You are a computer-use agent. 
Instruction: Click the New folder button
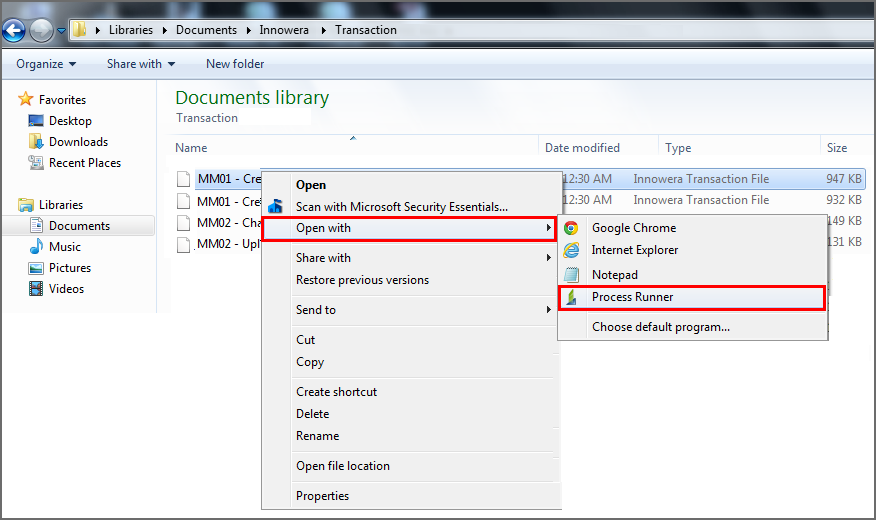(x=235, y=64)
